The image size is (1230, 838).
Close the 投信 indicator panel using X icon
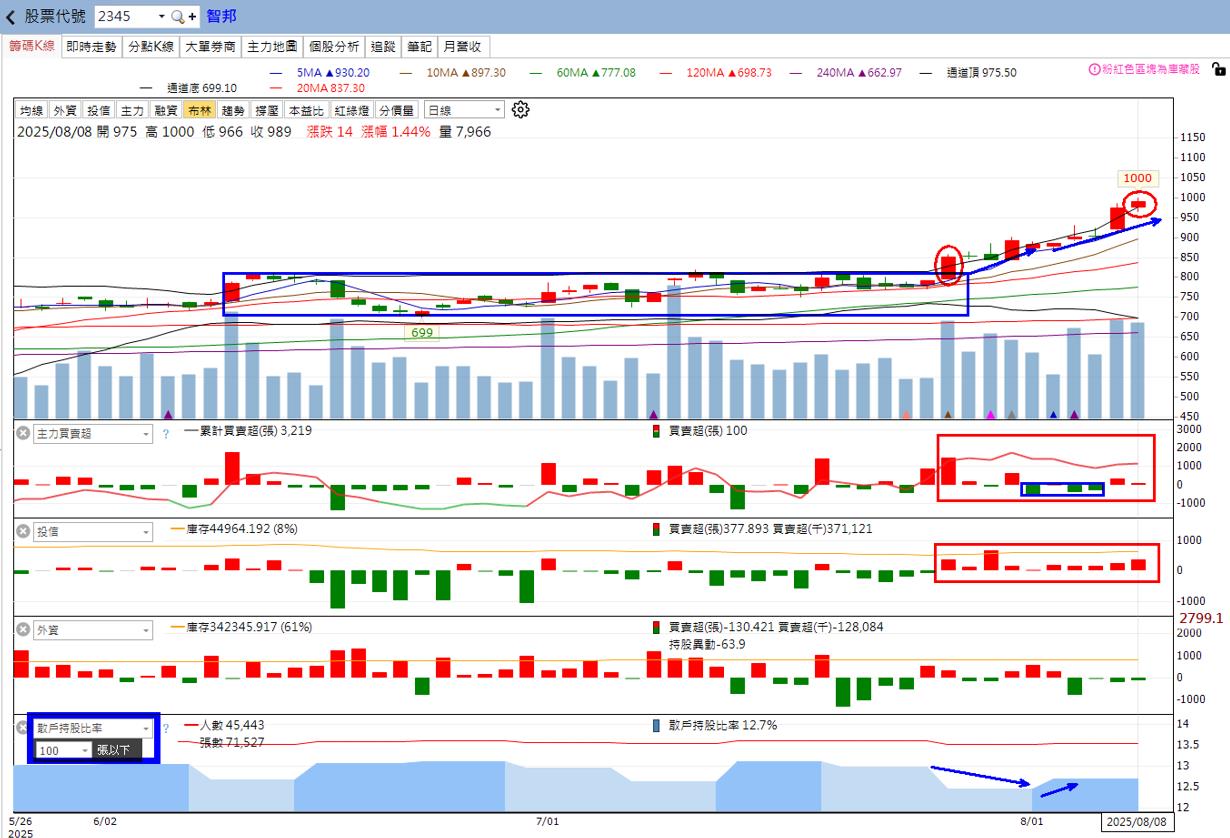pos(22,531)
